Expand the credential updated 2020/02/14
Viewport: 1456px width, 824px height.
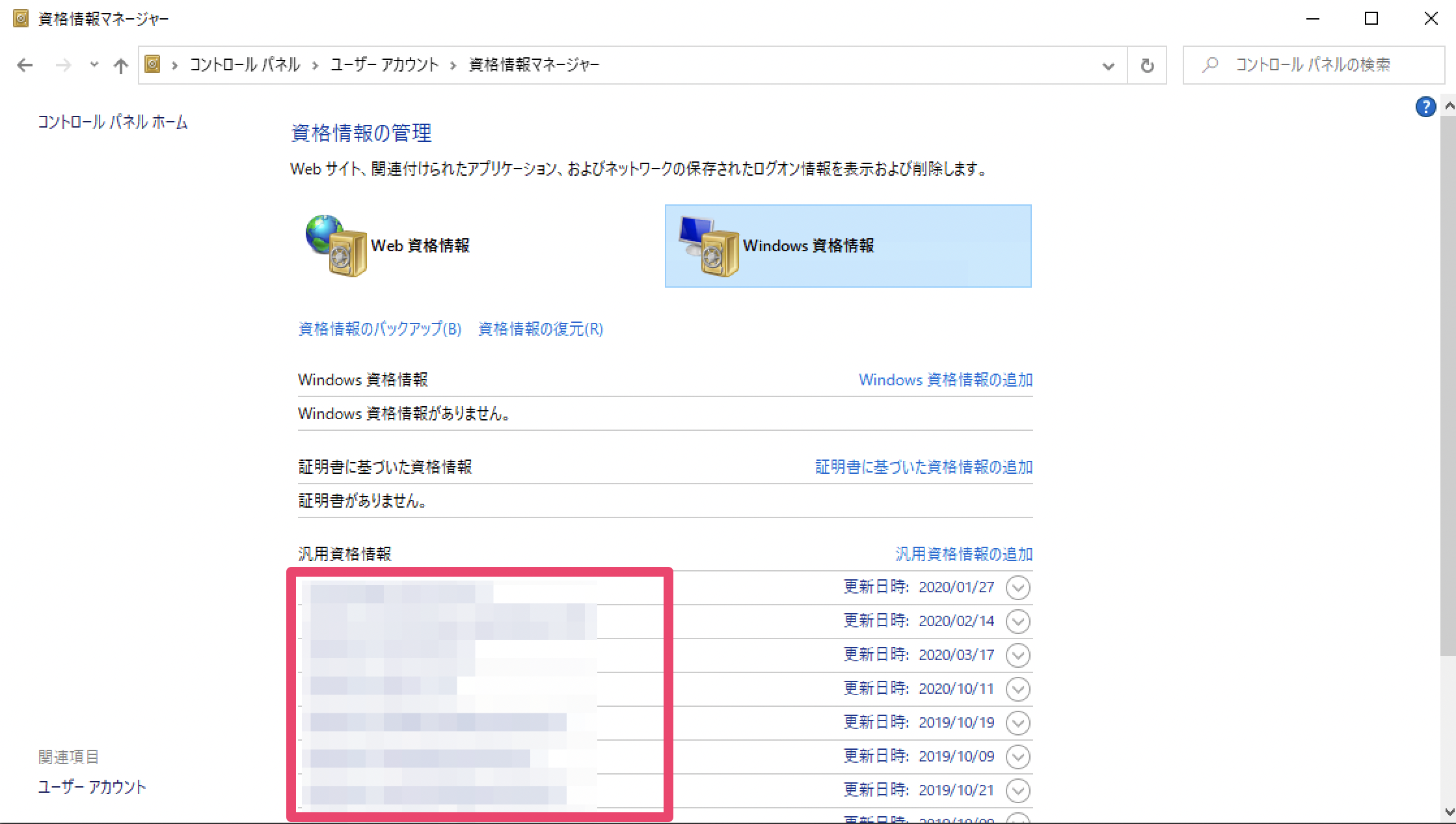[x=1018, y=622]
